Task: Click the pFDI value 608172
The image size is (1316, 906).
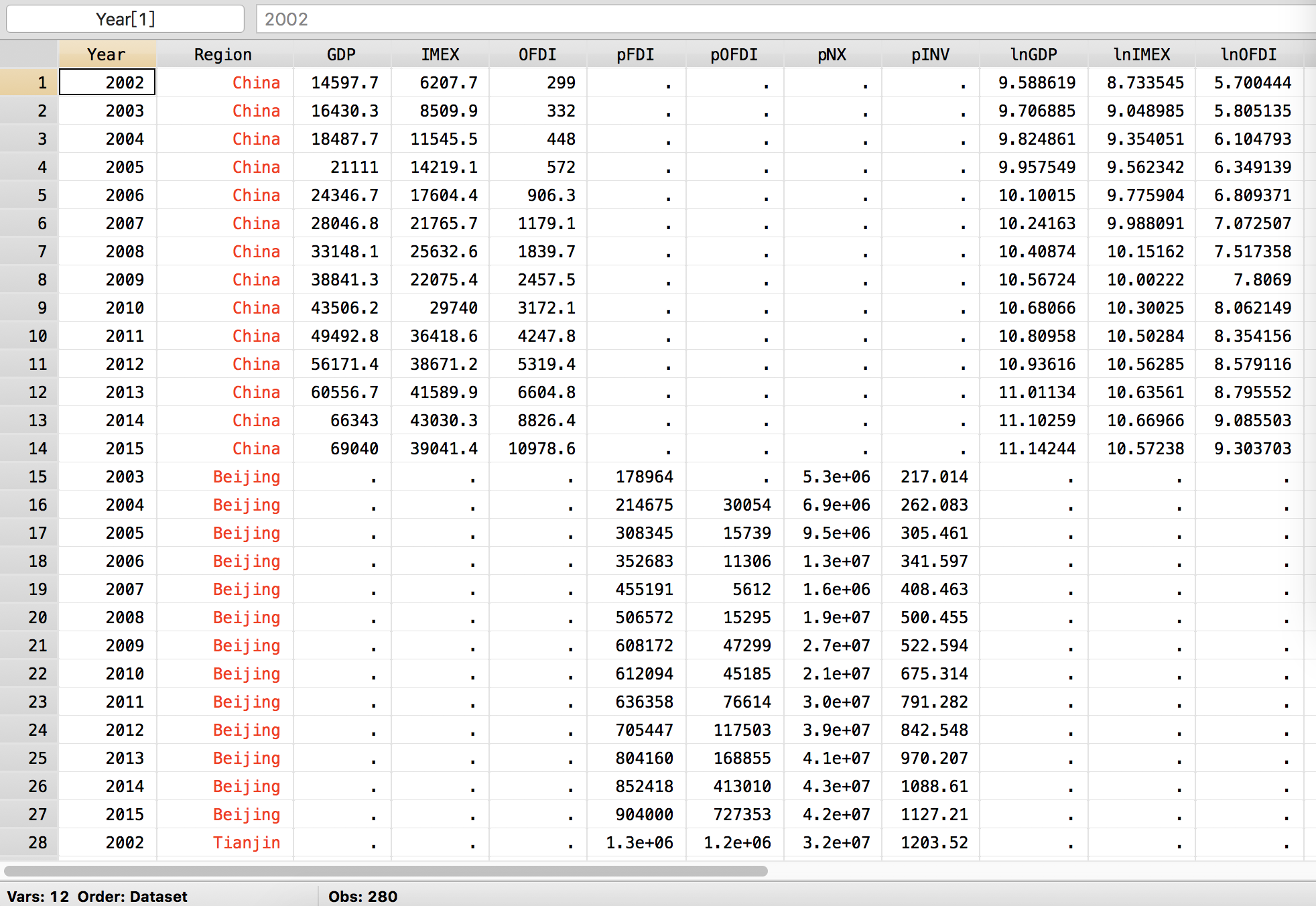Action: (644, 645)
